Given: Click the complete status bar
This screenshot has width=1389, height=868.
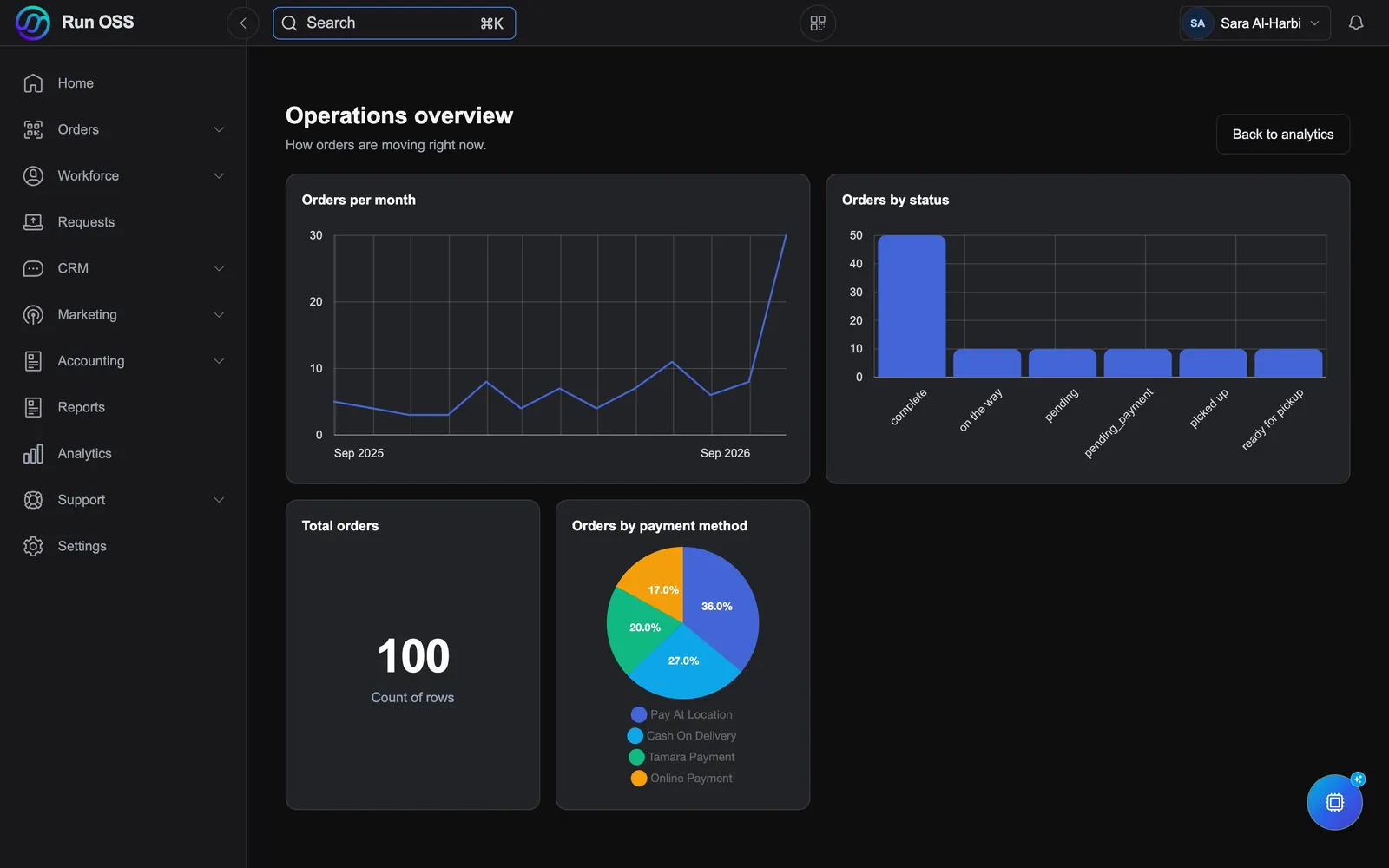Looking at the screenshot, I should pyautogui.click(x=912, y=306).
